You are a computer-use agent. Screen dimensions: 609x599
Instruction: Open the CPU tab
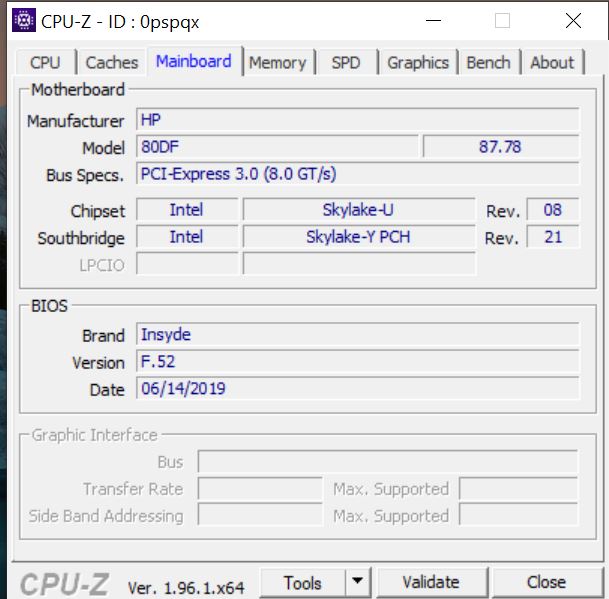[45, 63]
